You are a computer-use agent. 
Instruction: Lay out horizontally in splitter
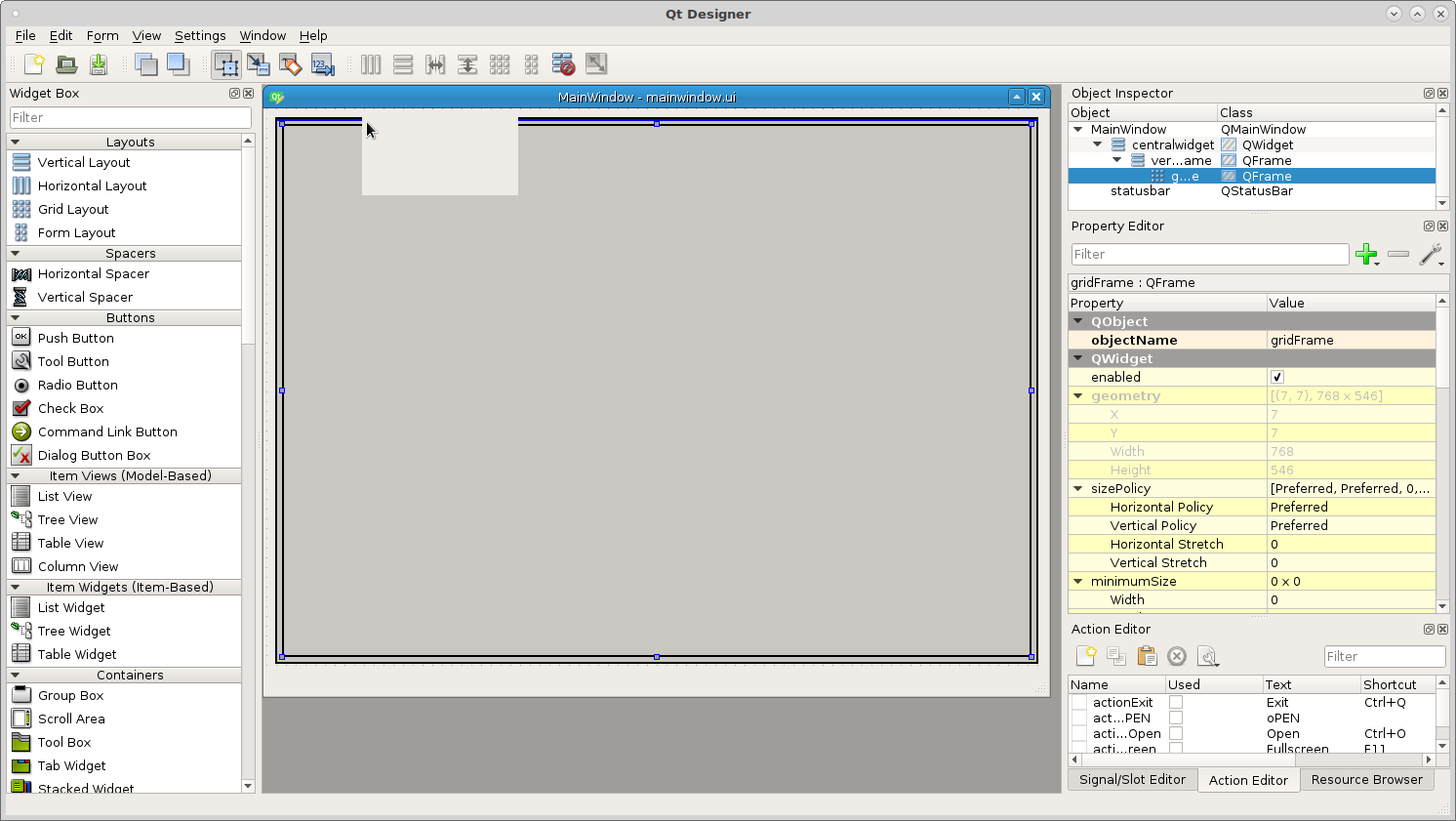435,64
